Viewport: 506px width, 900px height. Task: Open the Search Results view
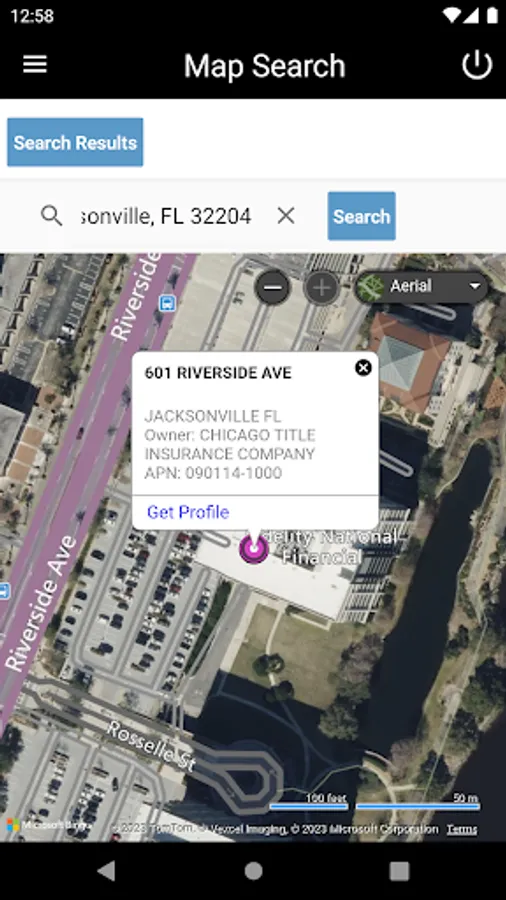tap(75, 142)
